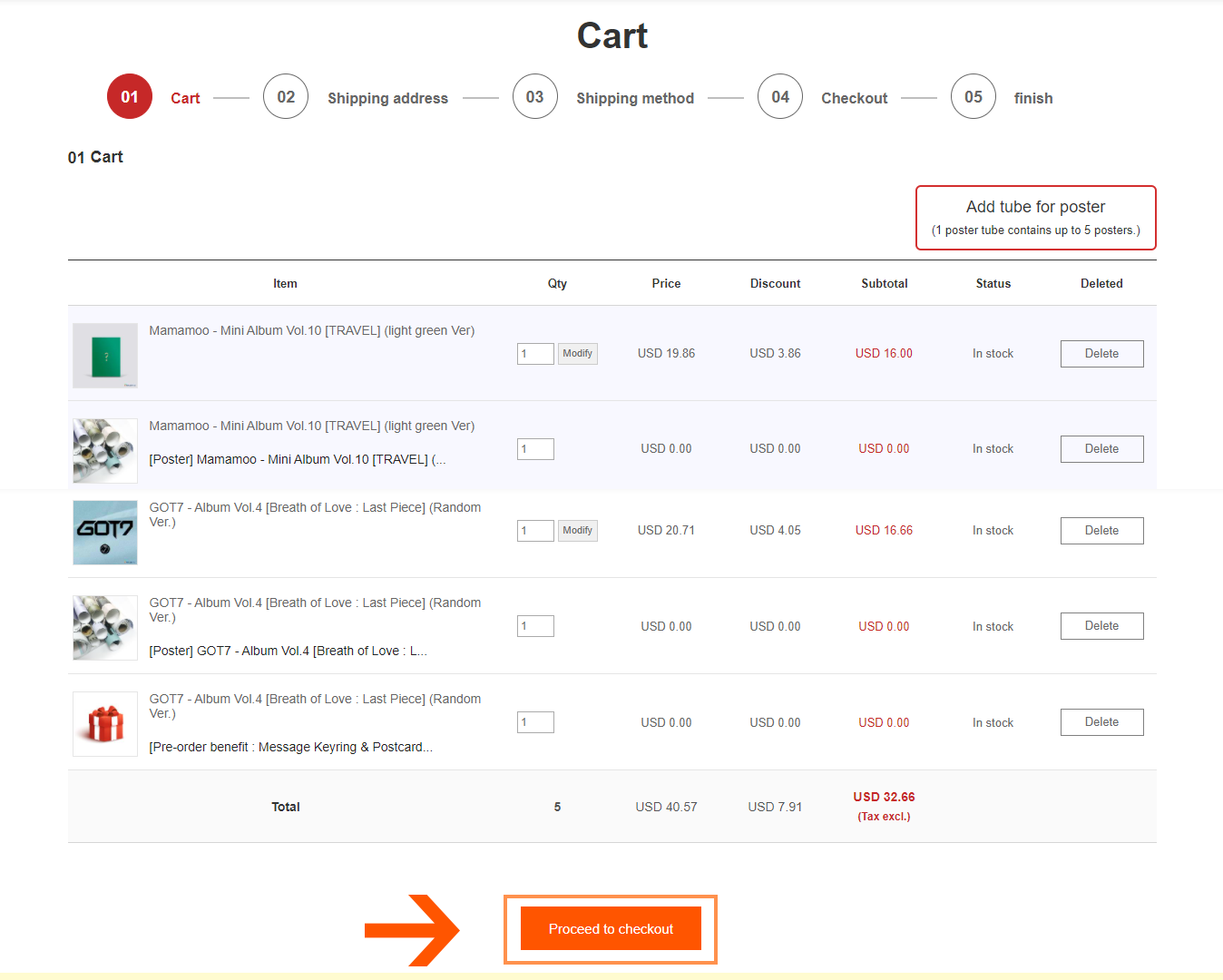Open the Shipping address step label
Screen dimensions: 1223x980
tap(387, 98)
